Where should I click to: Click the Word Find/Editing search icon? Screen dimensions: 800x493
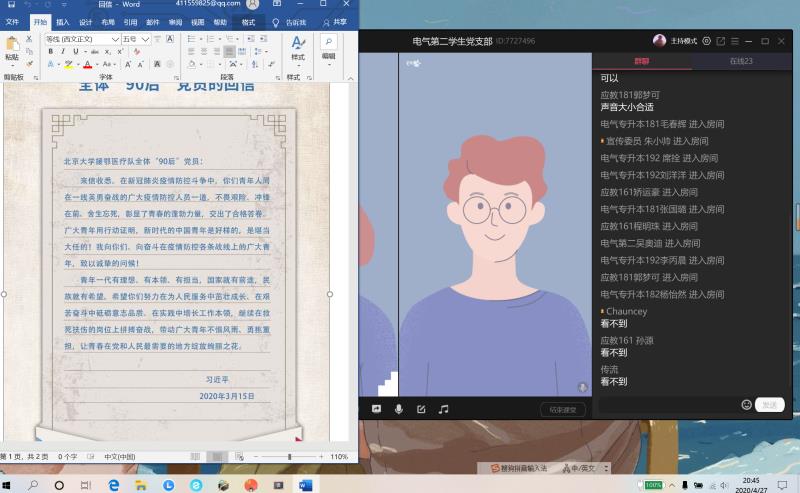pyautogui.click(x=329, y=45)
